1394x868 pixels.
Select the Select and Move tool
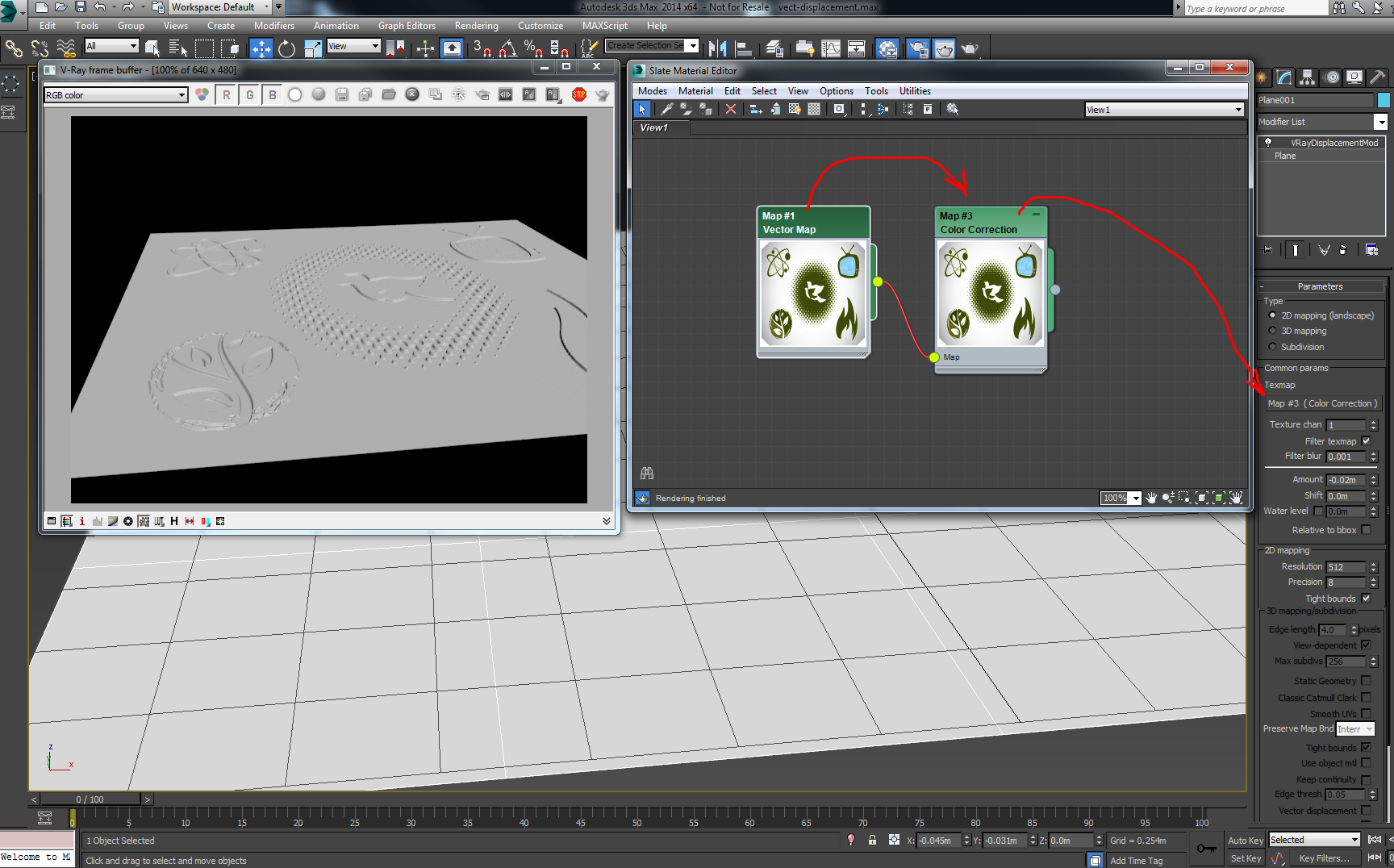coord(261,48)
